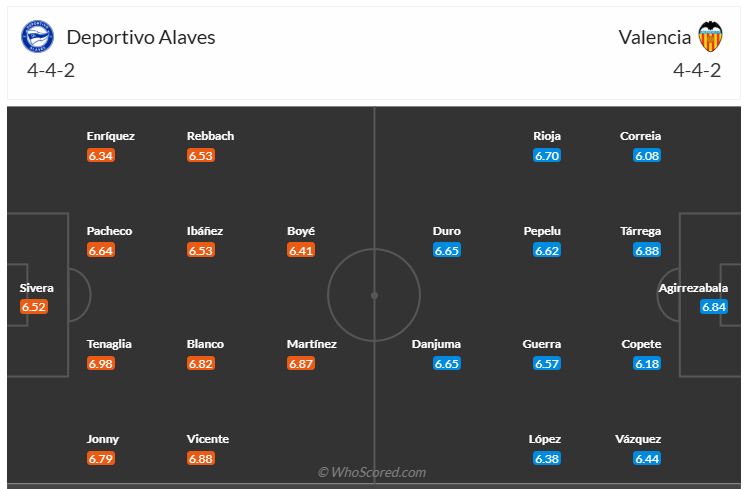The height and width of the screenshot is (489, 748).
Task: Select player name Pepelu
Action: pos(542,231)
